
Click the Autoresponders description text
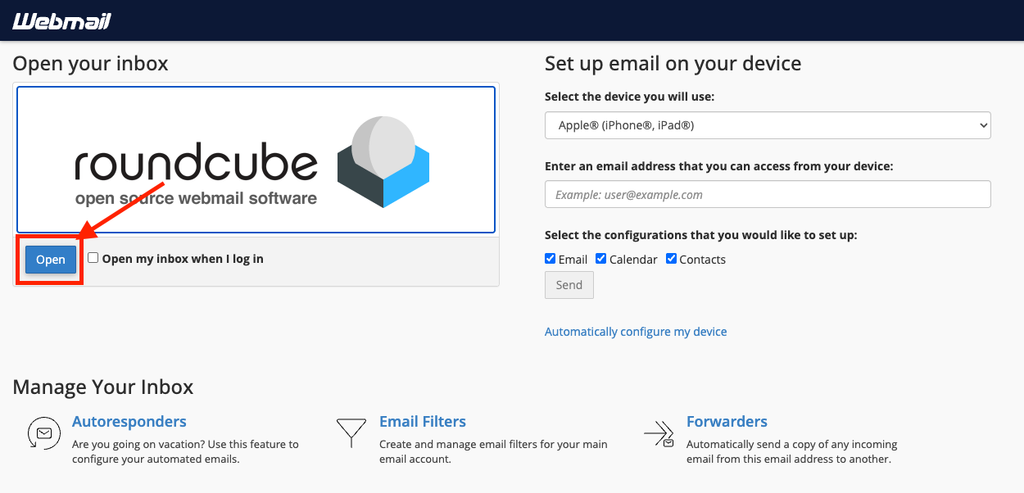click(x=185, y=451)
